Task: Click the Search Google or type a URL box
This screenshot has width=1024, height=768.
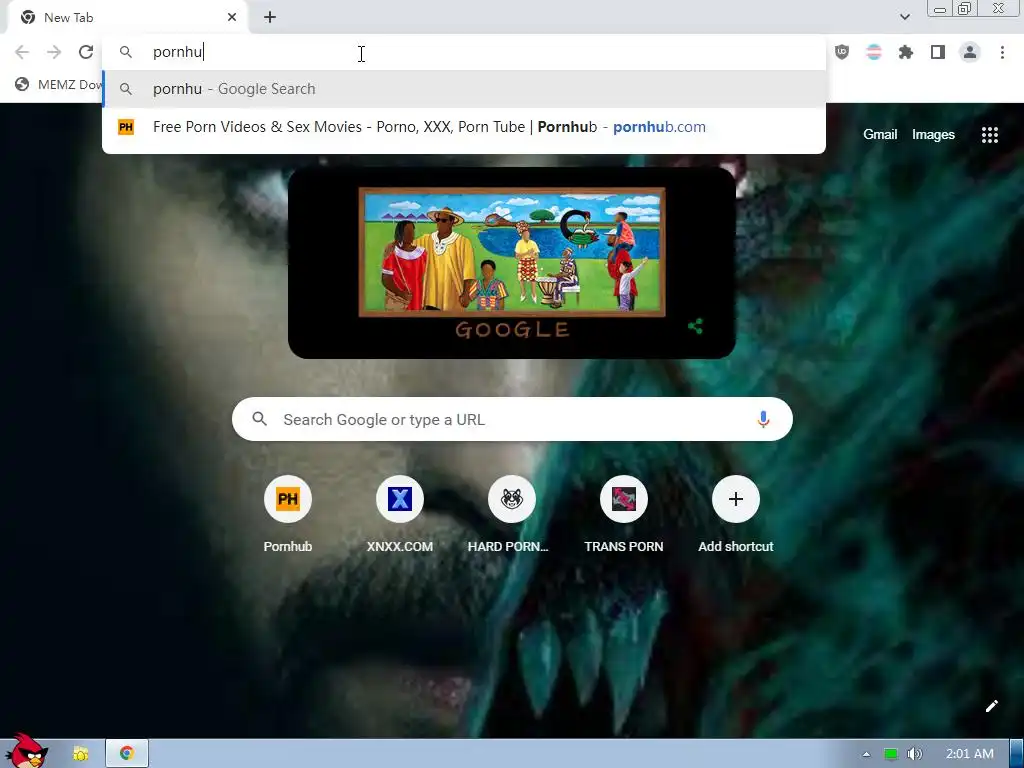Action: (x=512, y=419)
